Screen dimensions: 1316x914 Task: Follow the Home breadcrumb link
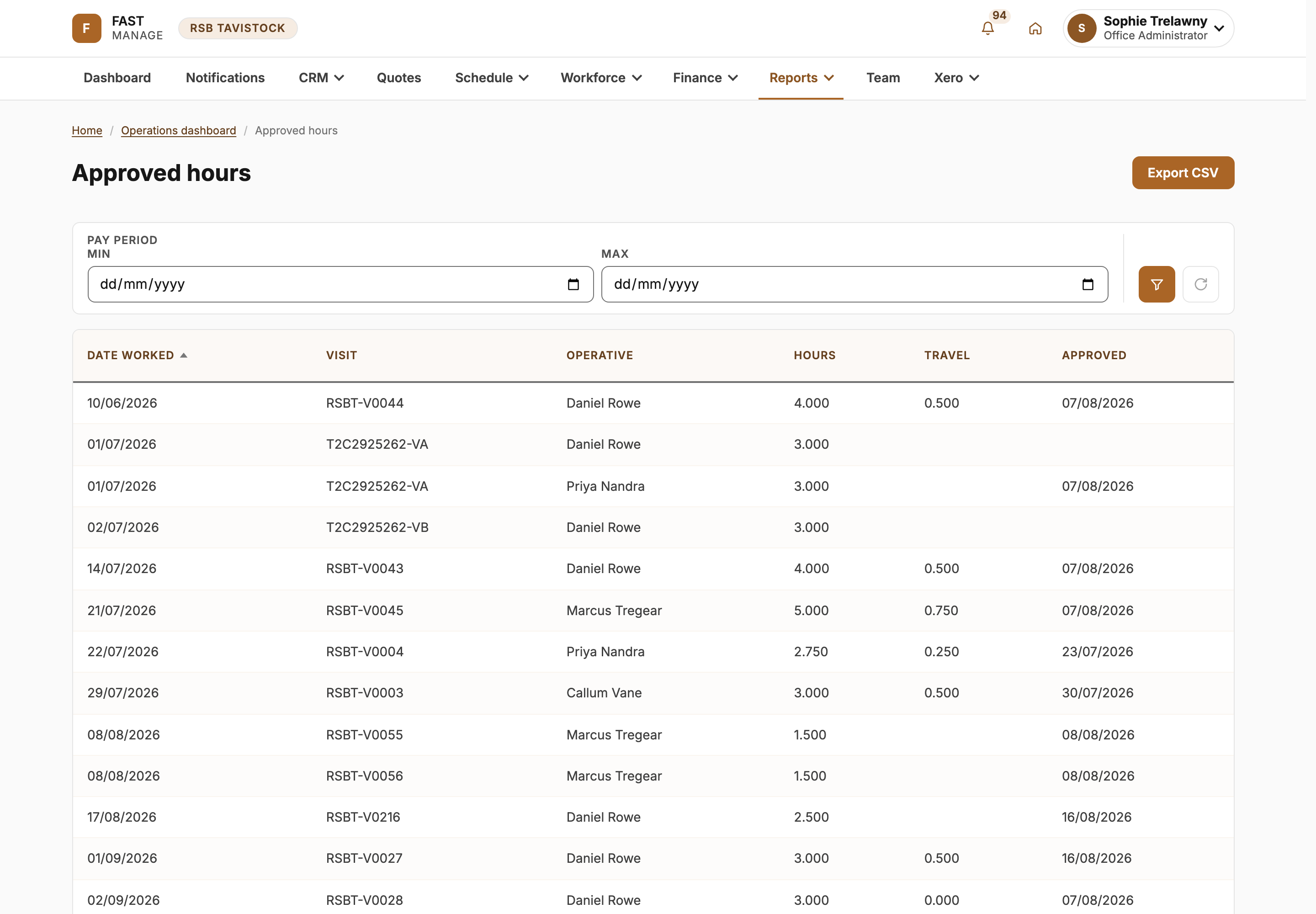coord(87,131)
